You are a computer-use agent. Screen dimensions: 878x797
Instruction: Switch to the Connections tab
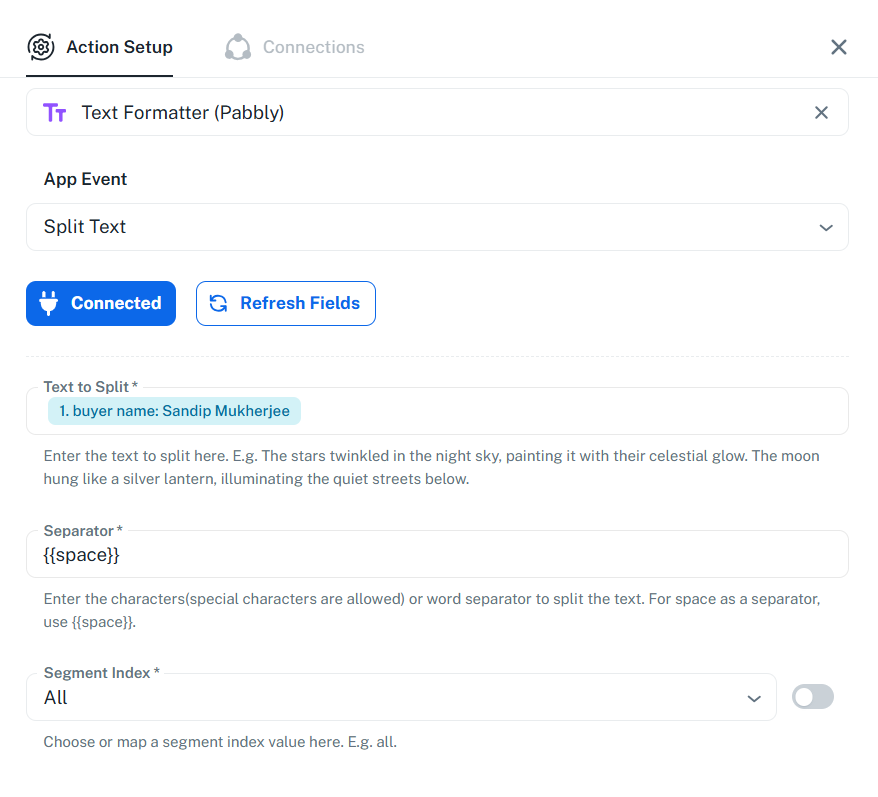tap(313, 47)
